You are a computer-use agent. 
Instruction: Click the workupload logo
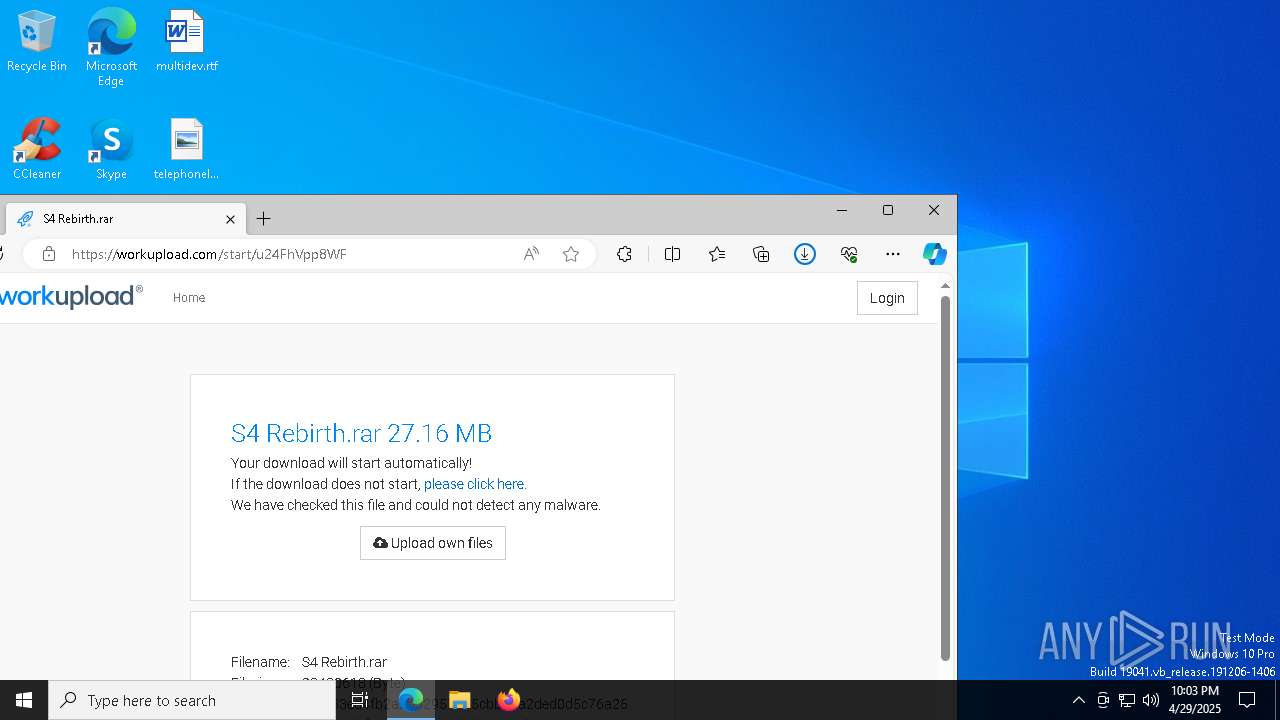[71, 297]
